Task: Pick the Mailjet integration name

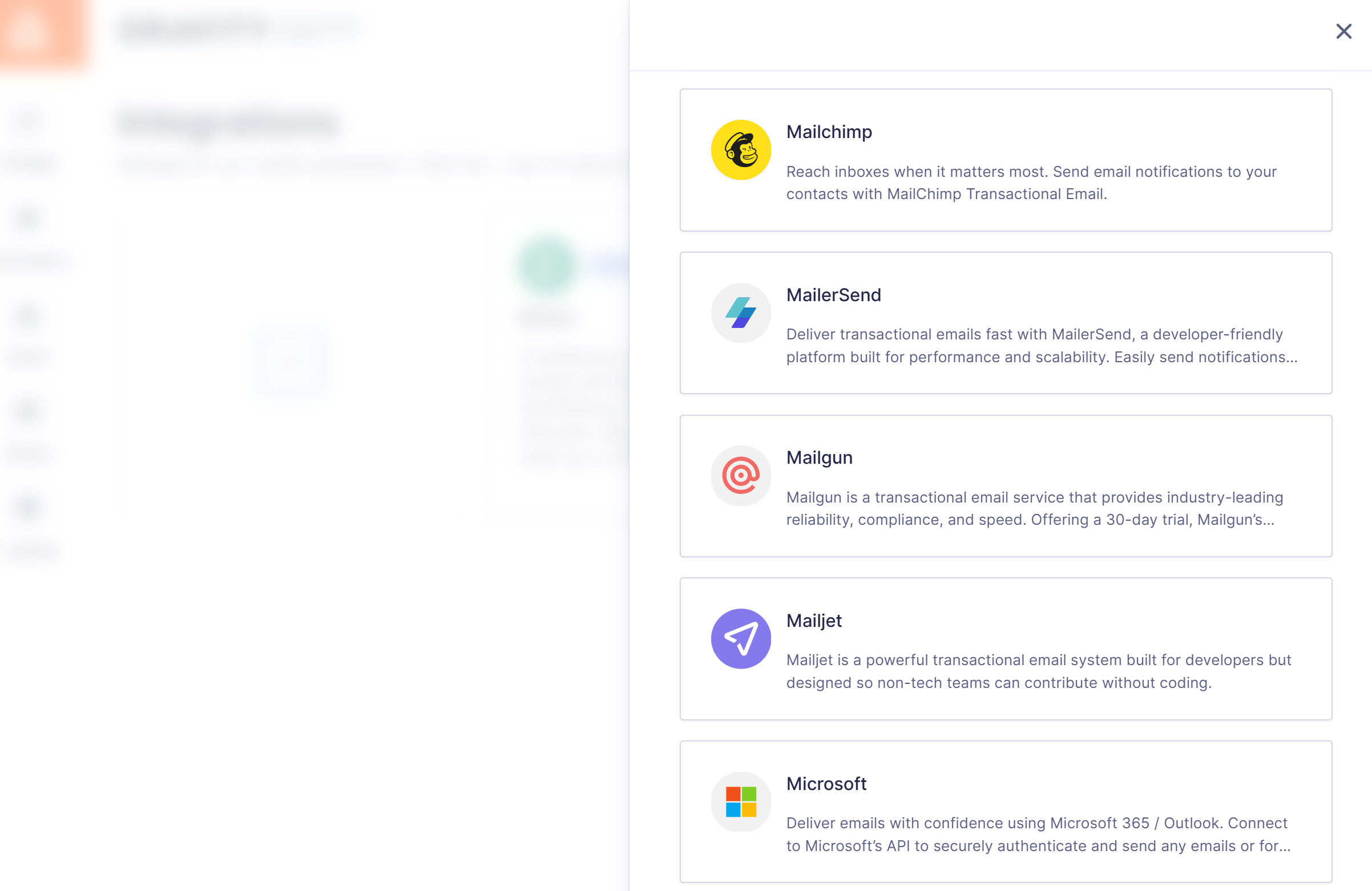Action: [x=813, y=621]
